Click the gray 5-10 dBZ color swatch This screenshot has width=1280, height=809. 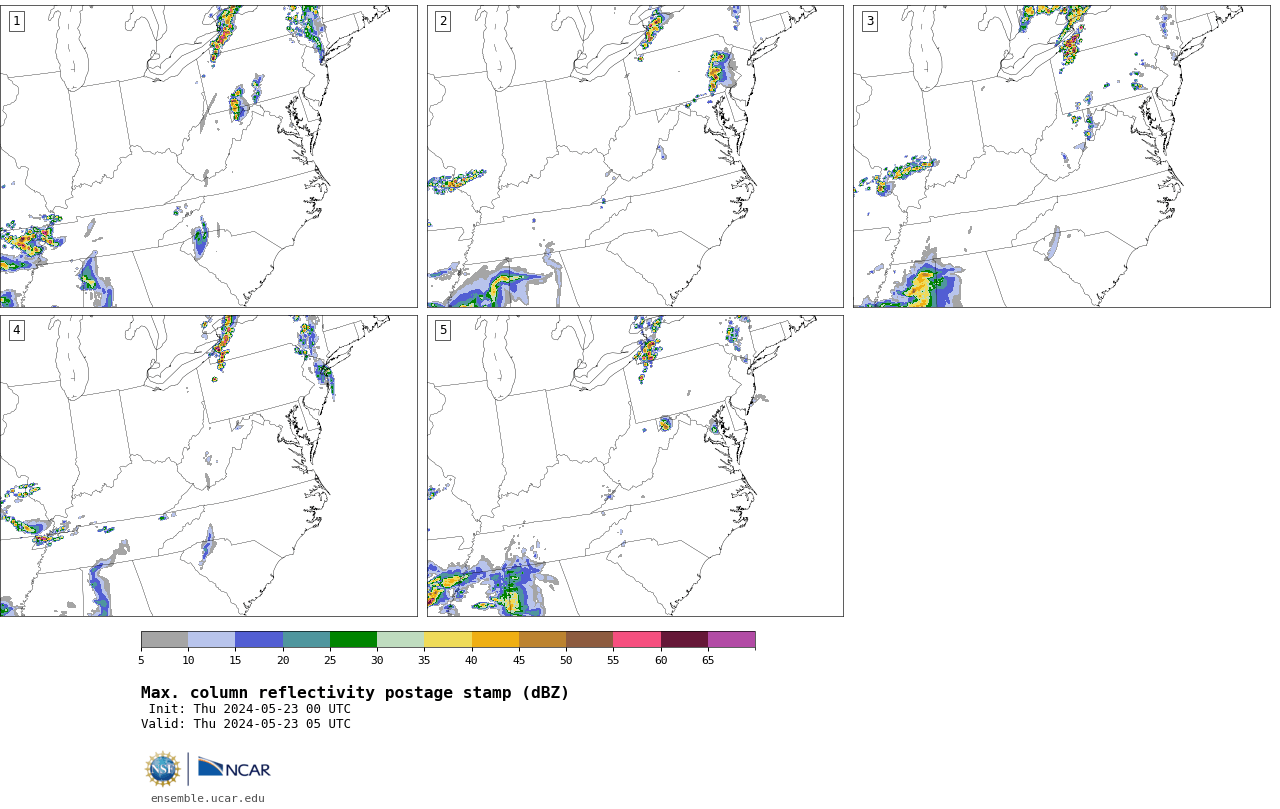tap(164, 640)
